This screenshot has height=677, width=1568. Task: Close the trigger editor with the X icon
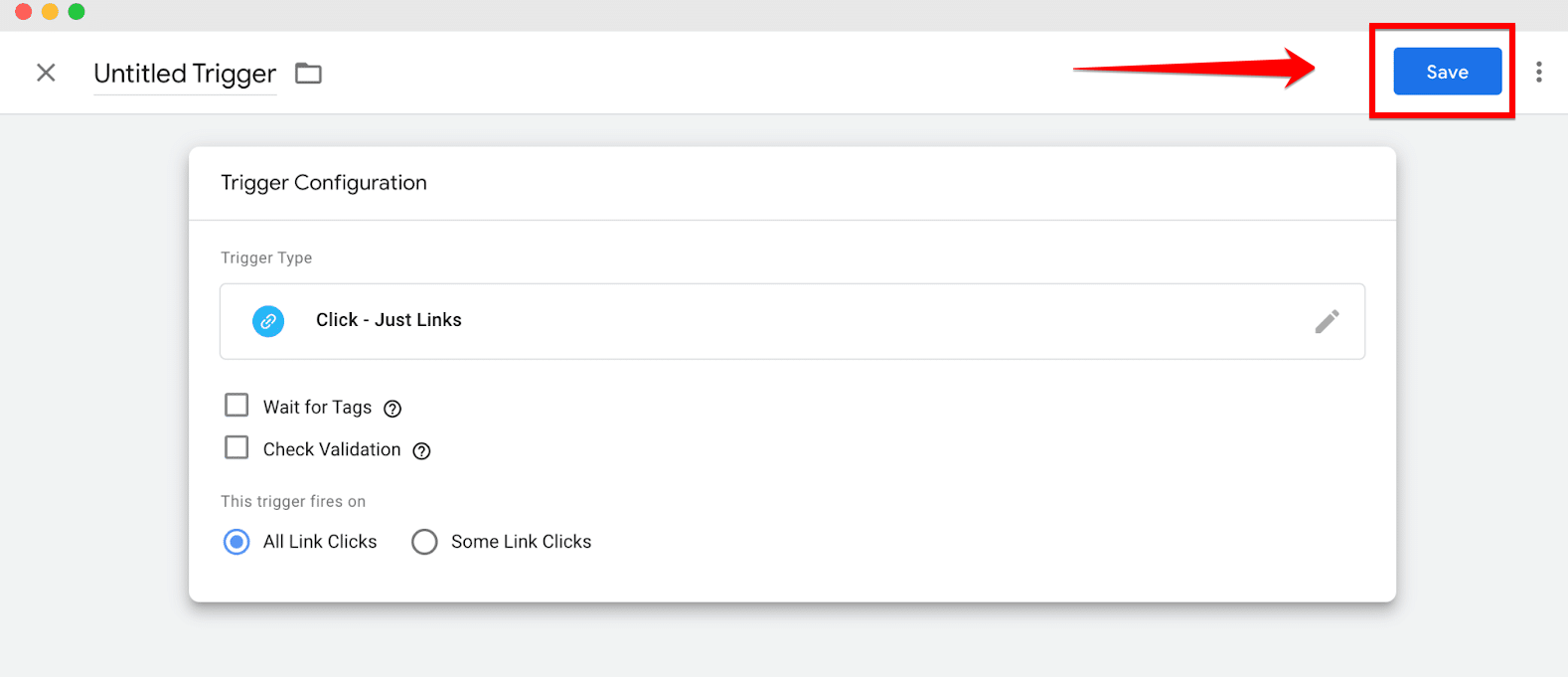46,73
